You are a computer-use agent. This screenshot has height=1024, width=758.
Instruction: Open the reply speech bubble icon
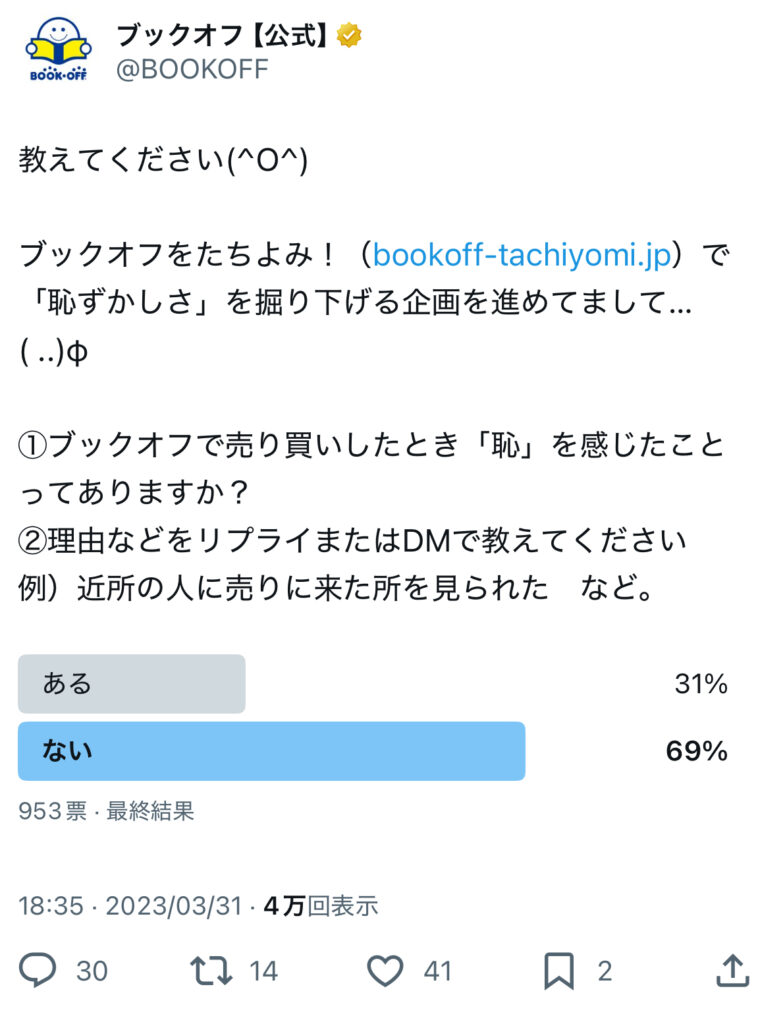coord(37,970)
